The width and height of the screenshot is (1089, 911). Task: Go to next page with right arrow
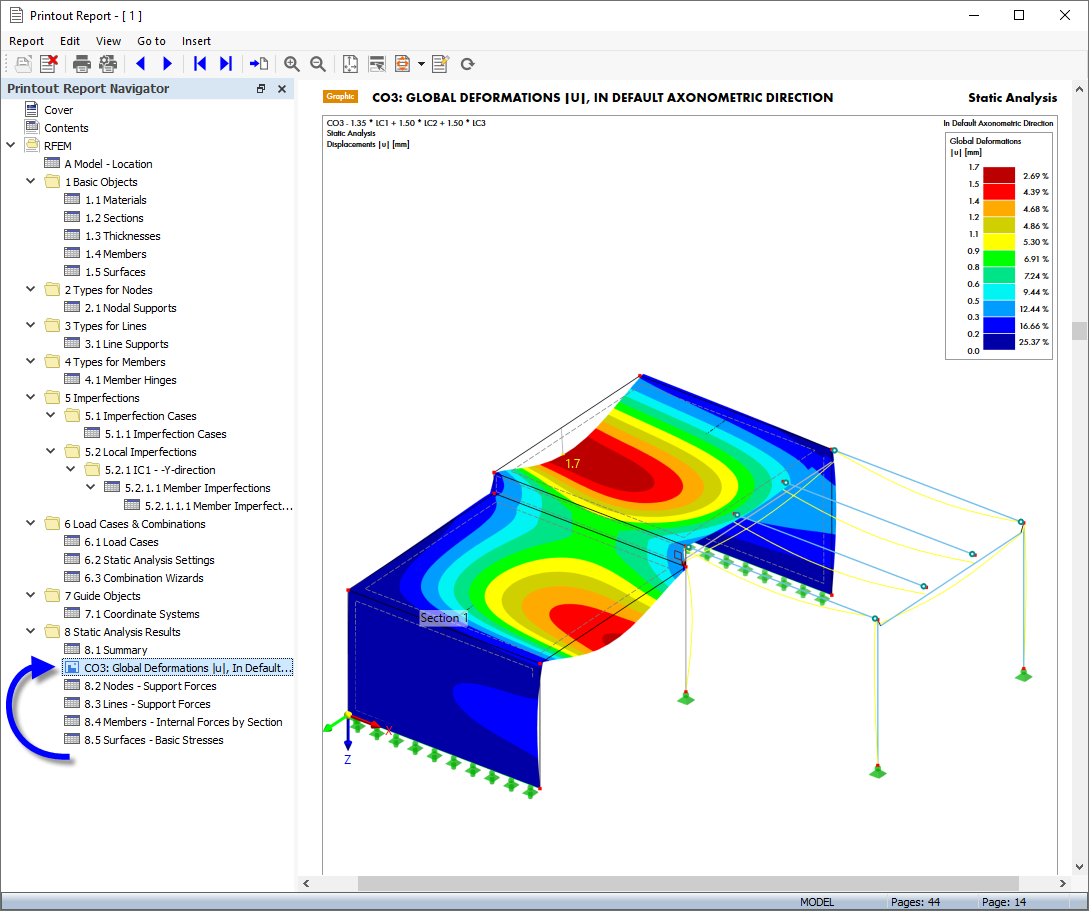pyautogui.click(x=167, y=63)
